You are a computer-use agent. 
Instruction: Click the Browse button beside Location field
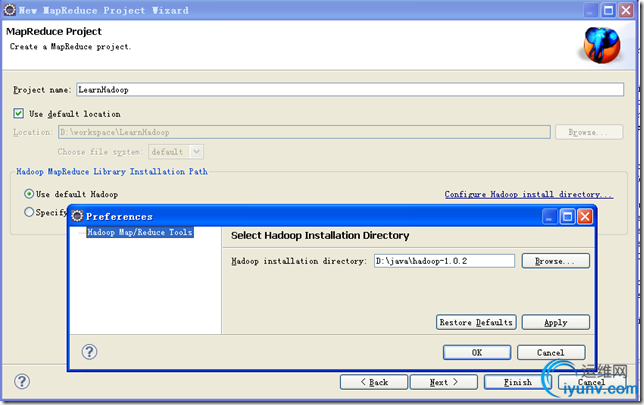tap(589, 132)
